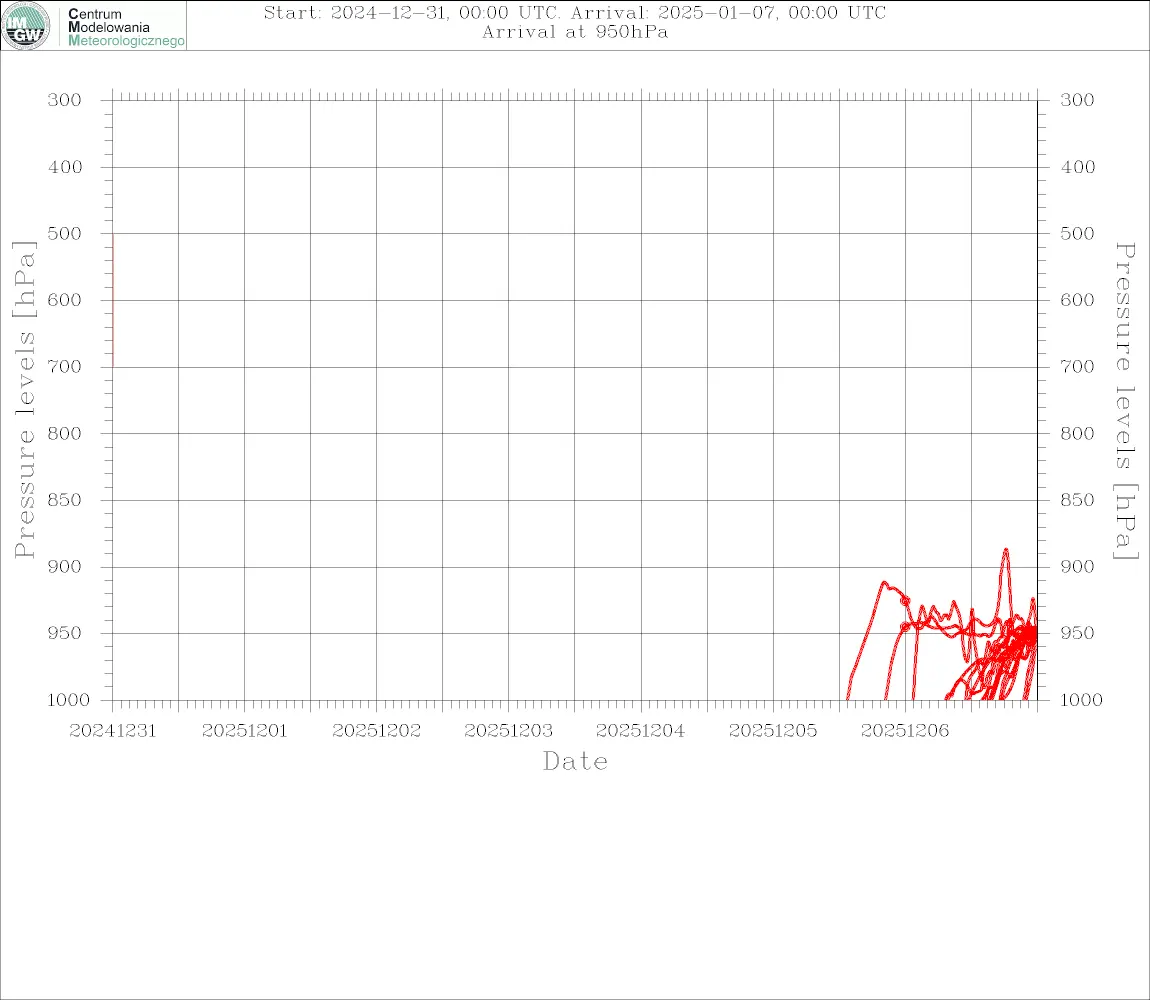Click the left axis 850 label

click(65, 500)
